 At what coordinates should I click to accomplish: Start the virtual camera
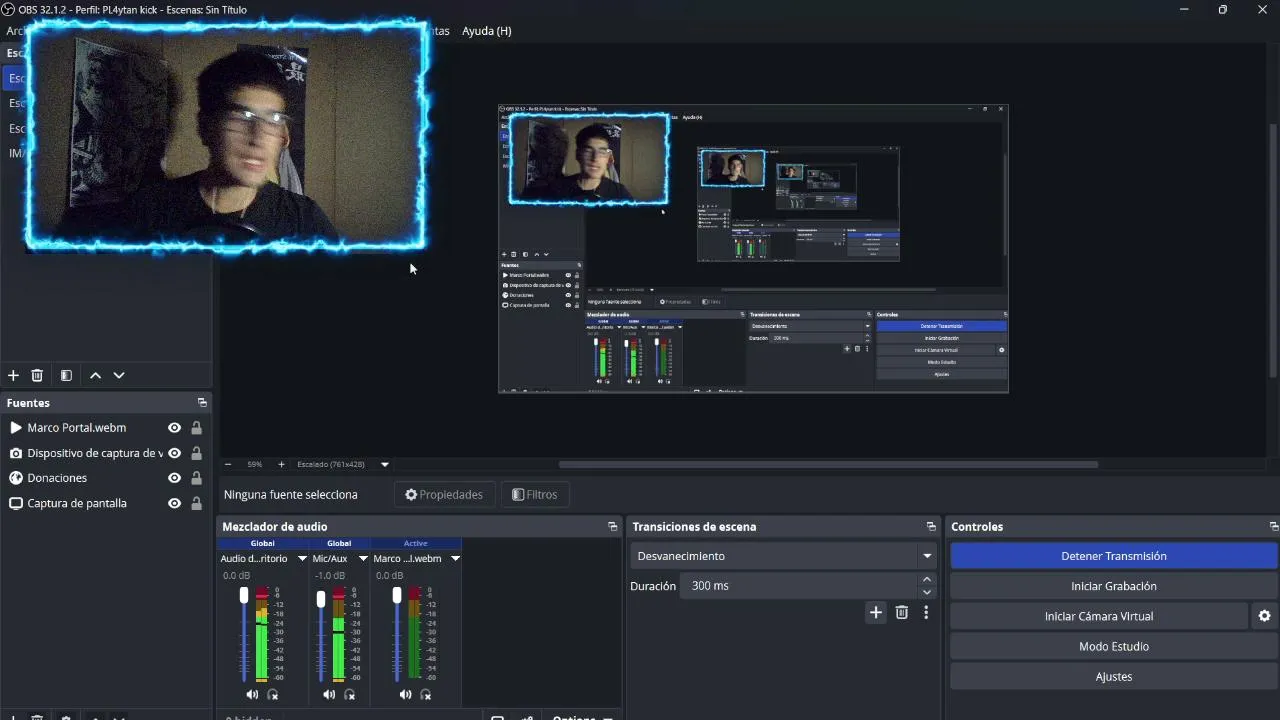[x=1099, y=616]
